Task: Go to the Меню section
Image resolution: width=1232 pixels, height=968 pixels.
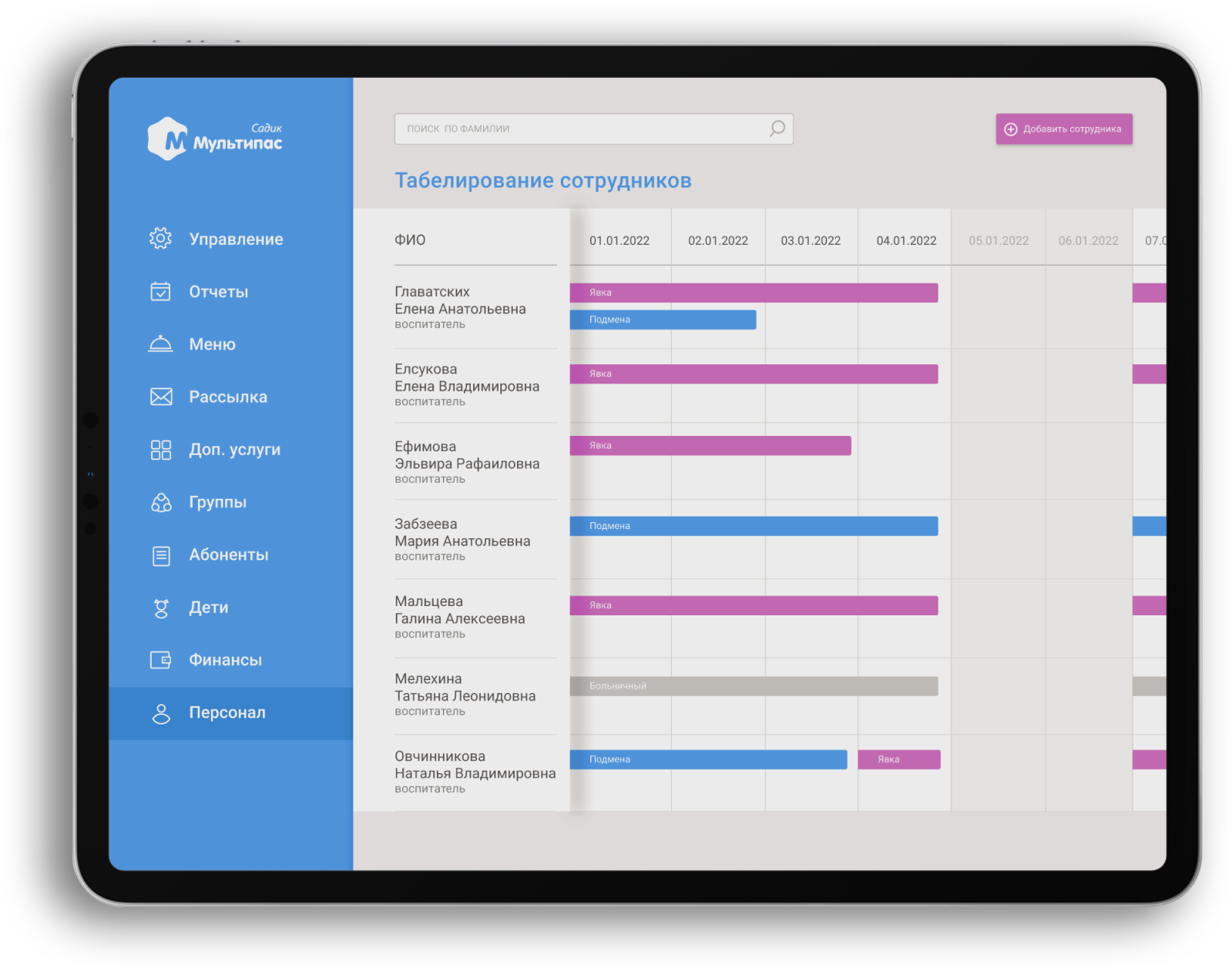Action: [231, 344]
